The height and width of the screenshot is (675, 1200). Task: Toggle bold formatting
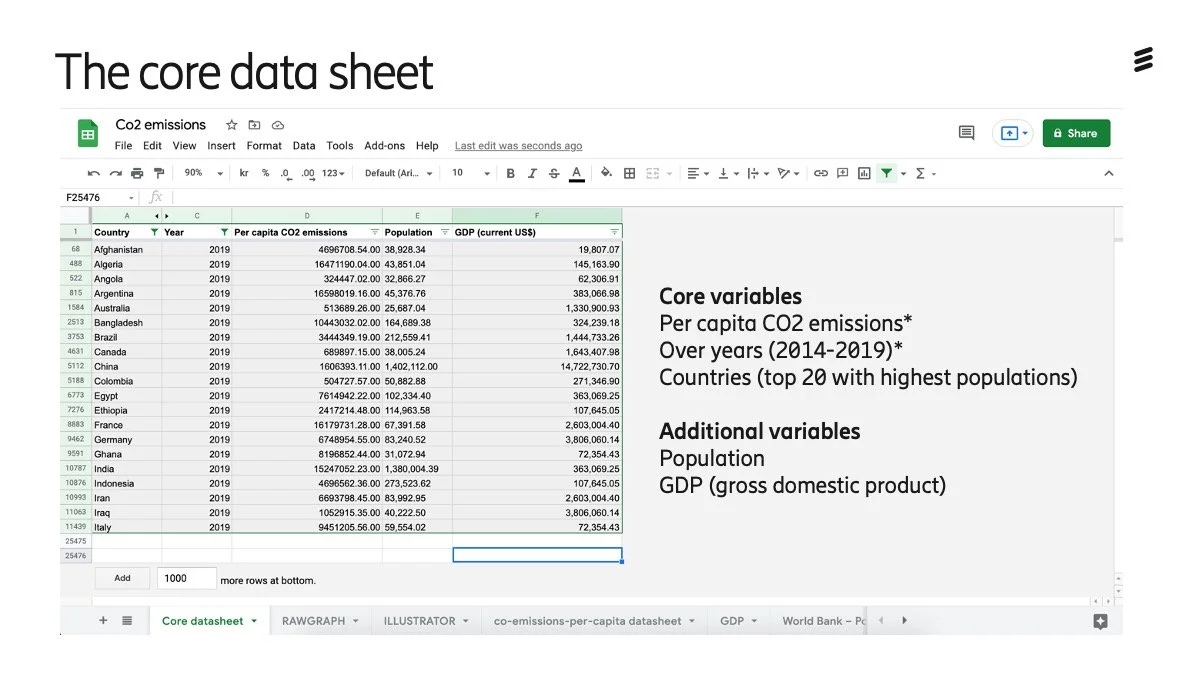[510, 173]
